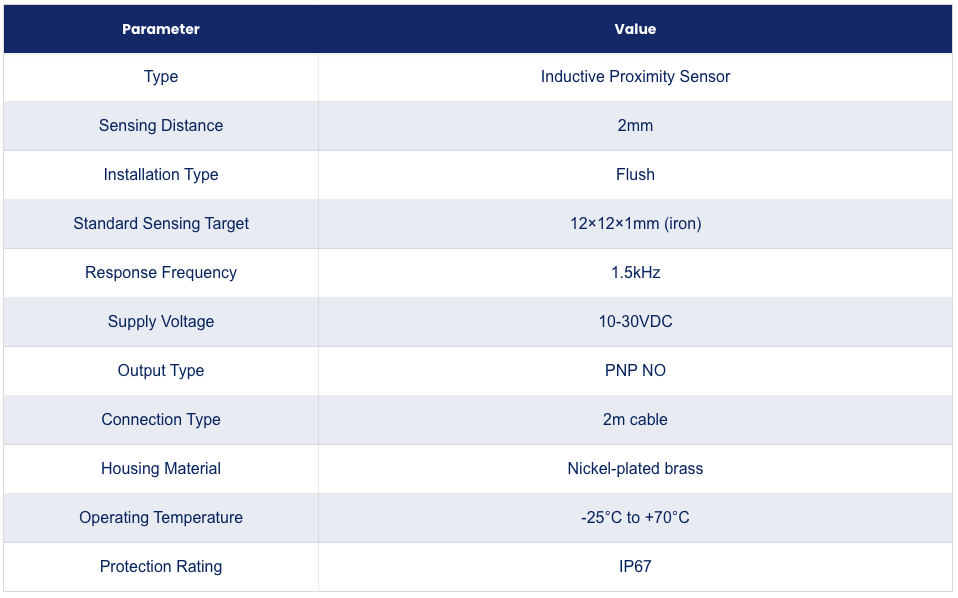Viewport: 958px width, 598px height.
Task: Click the Parameter column header
Action: pos(161,29)
